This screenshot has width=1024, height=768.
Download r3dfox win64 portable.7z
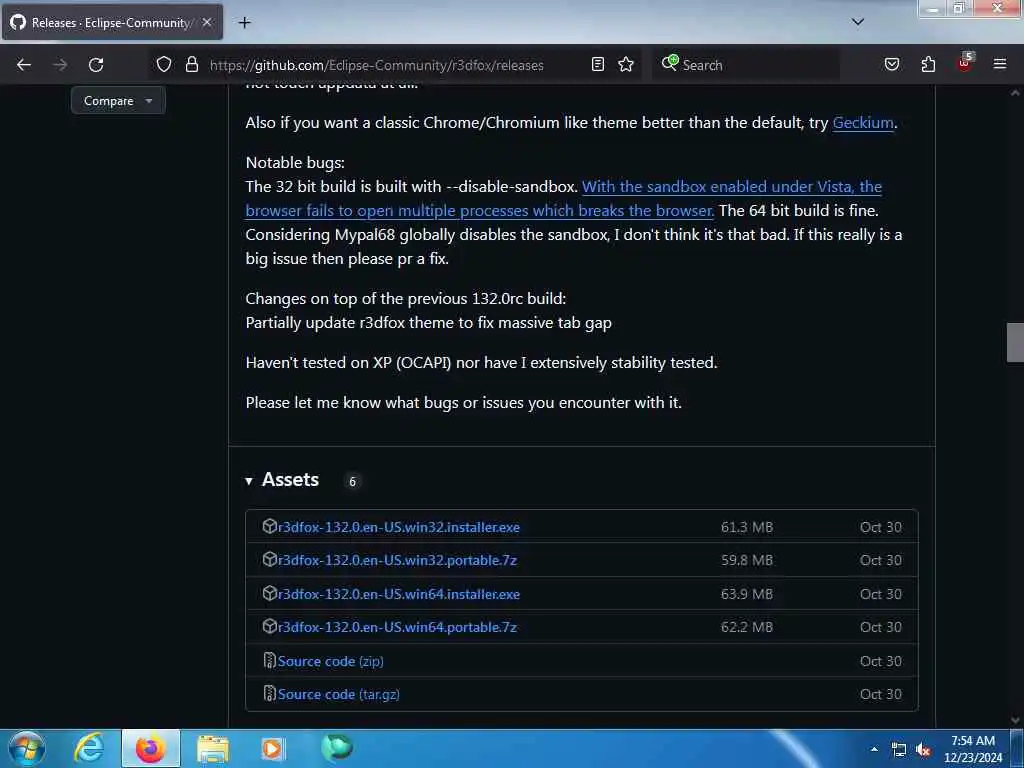click(397, 627)
